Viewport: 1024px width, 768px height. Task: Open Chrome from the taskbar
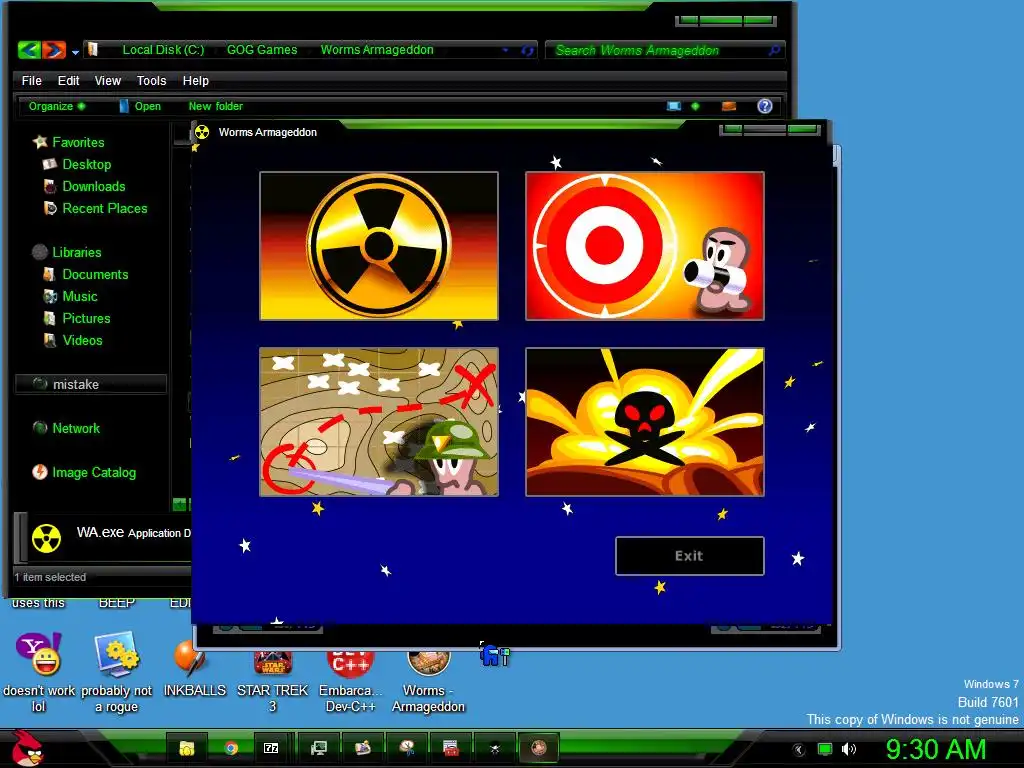click(231, 748)
